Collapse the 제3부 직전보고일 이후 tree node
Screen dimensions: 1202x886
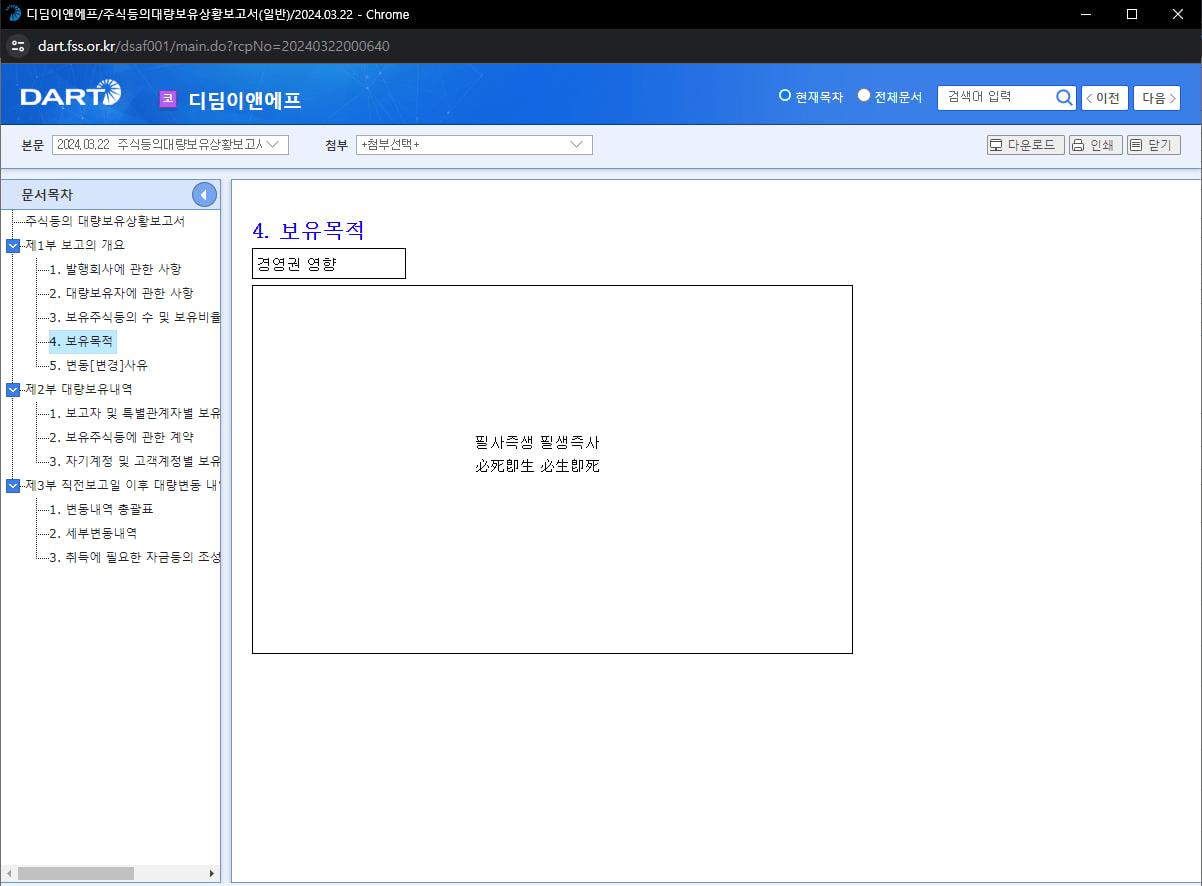12,485
